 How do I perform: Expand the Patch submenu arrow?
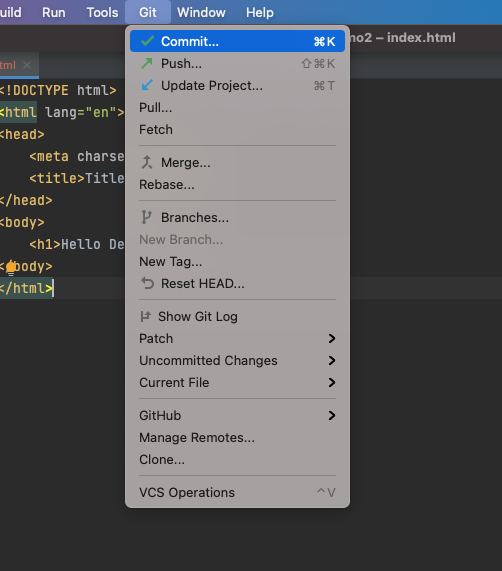(x=332, y=338)
